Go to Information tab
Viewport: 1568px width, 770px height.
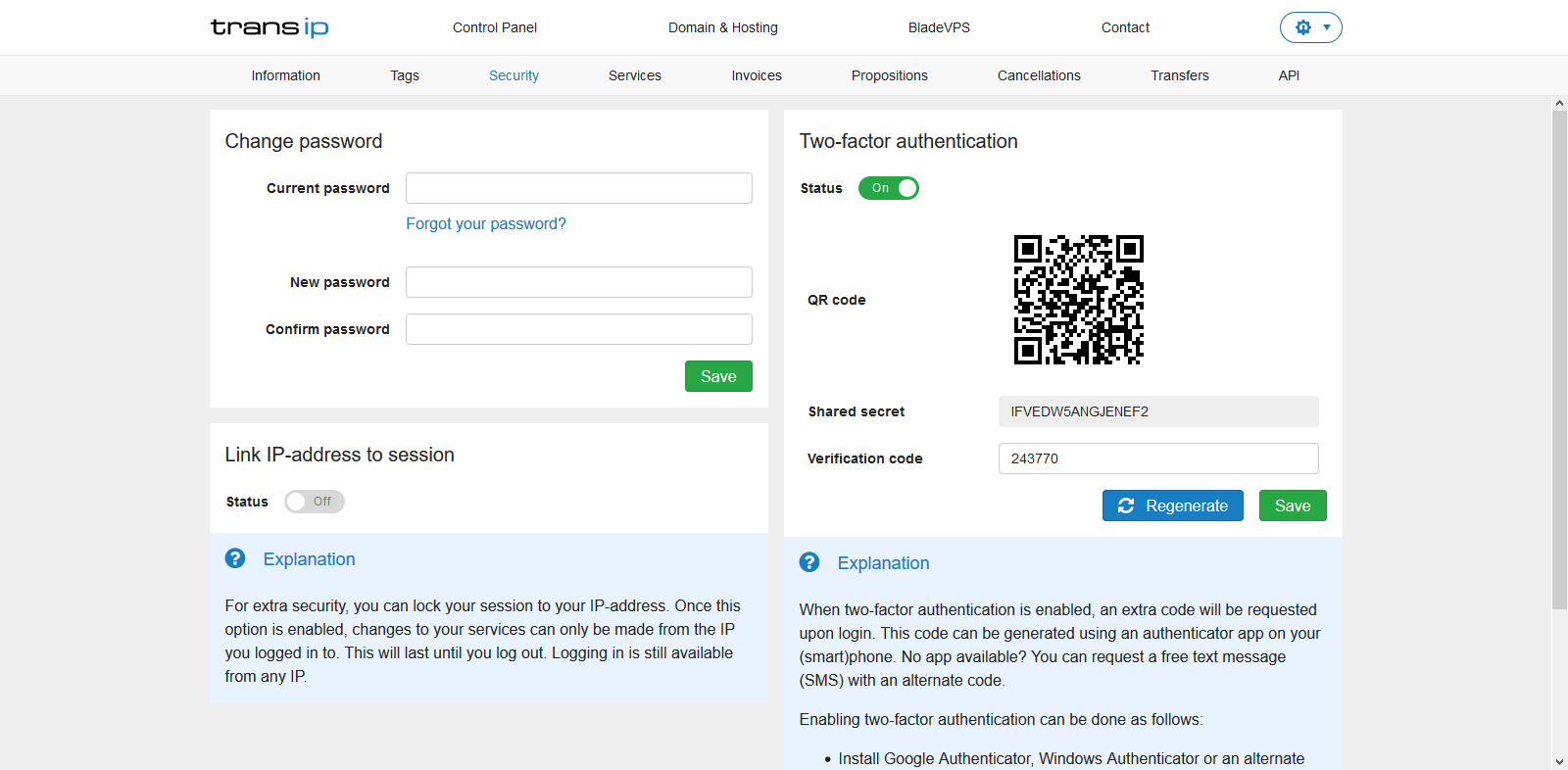[285, 75]
